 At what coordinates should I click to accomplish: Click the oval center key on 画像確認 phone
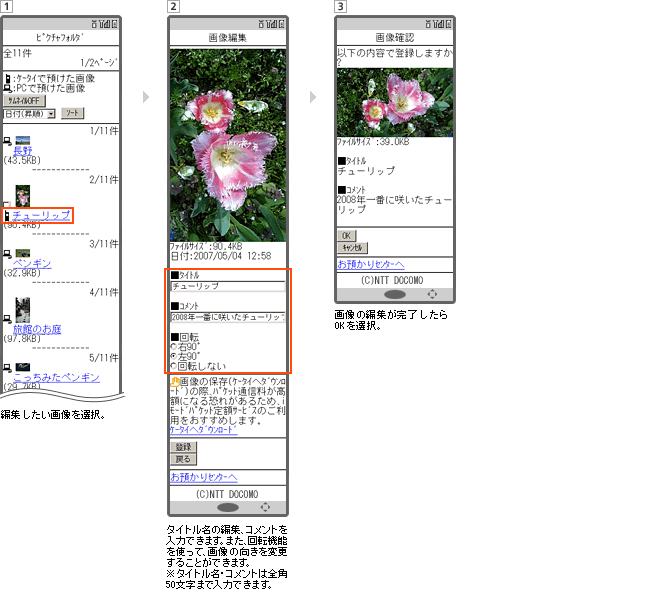(x=395, y=294)
